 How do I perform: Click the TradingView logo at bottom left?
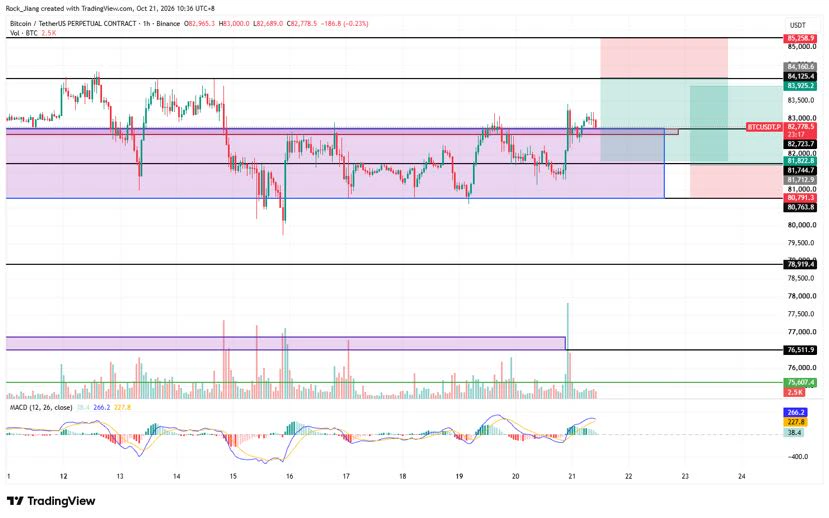[51, 501]
